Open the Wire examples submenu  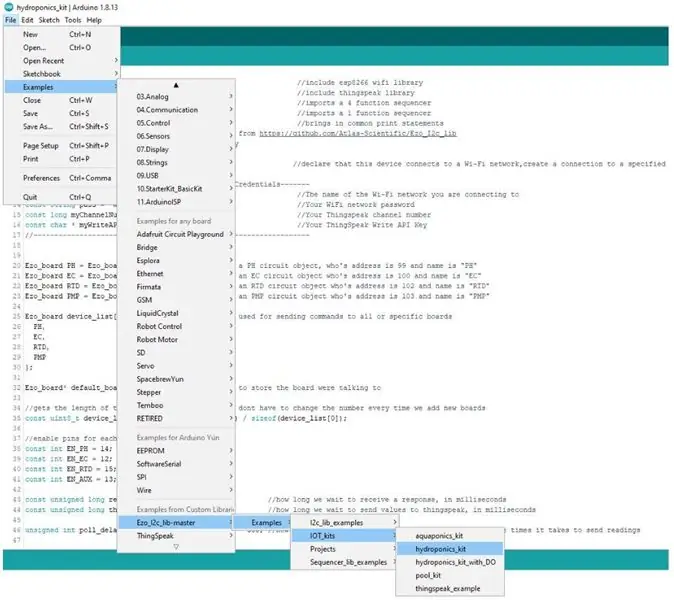click(x=177, y=490)
